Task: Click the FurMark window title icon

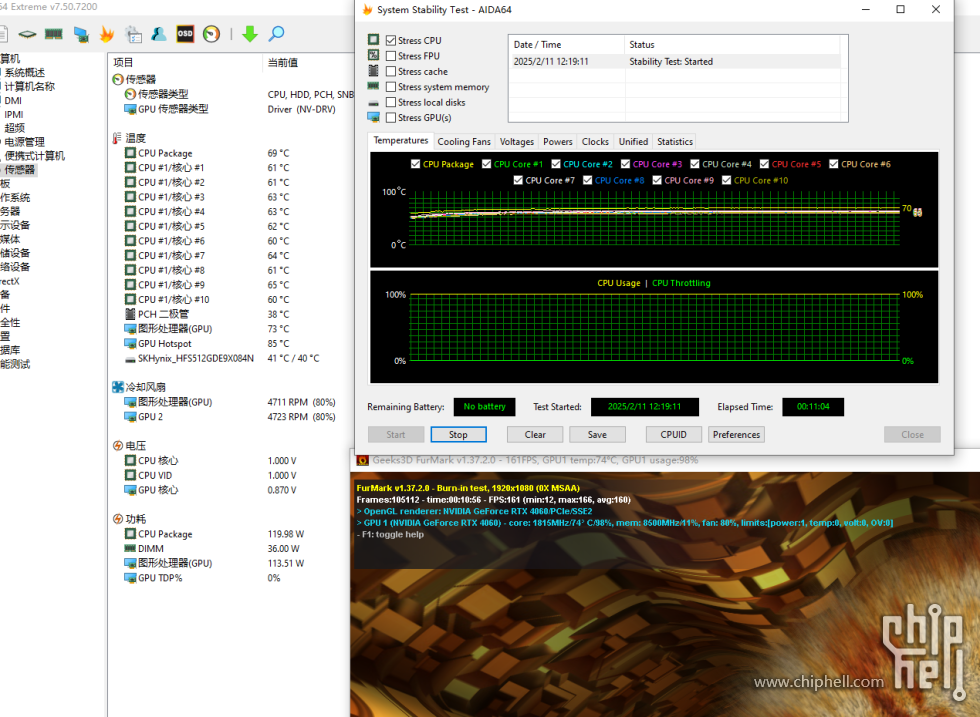Action: pyautogui.click(x=362, y=460)
